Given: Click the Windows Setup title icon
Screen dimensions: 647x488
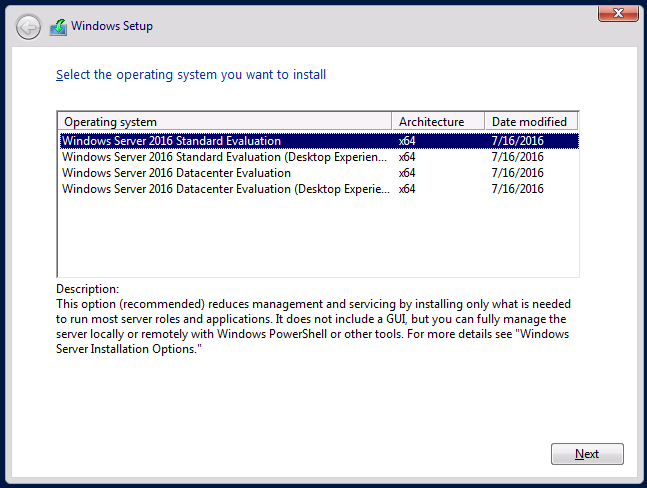Looking at the screenshot, I should click(59, 26).
